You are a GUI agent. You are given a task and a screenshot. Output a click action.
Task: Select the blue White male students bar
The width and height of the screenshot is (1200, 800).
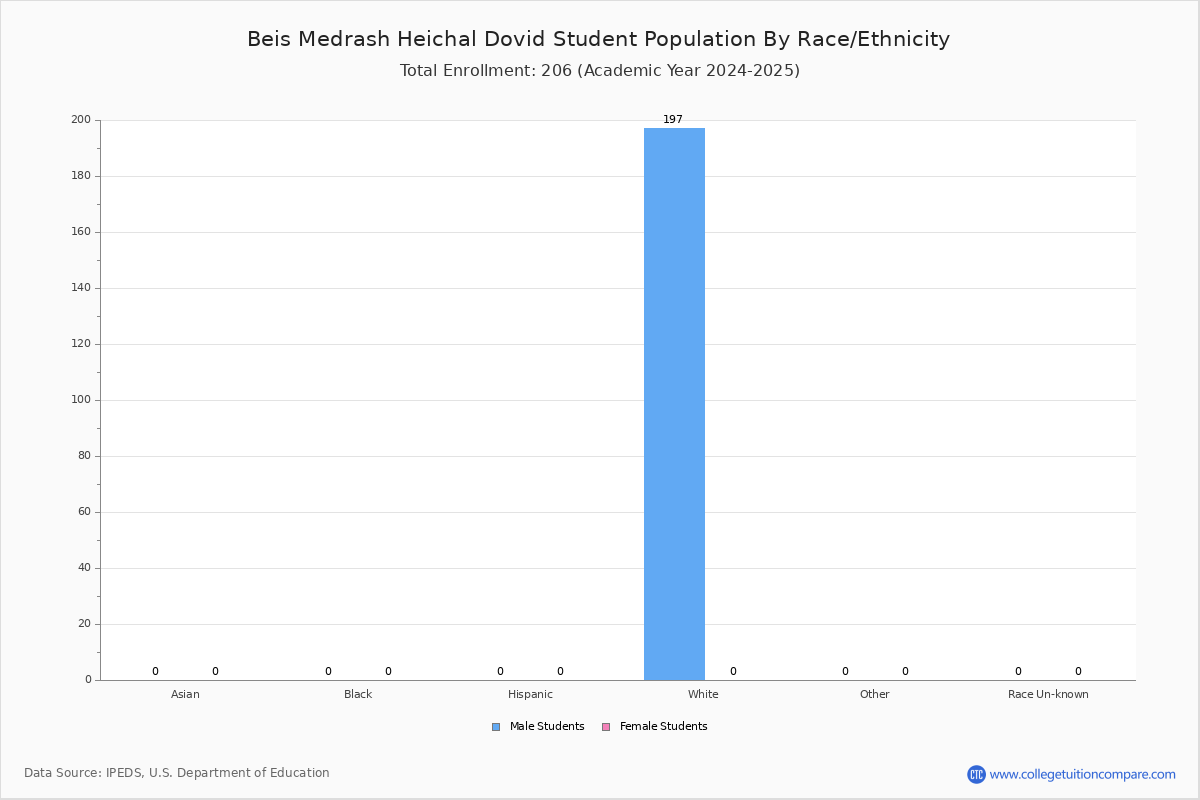674,404
